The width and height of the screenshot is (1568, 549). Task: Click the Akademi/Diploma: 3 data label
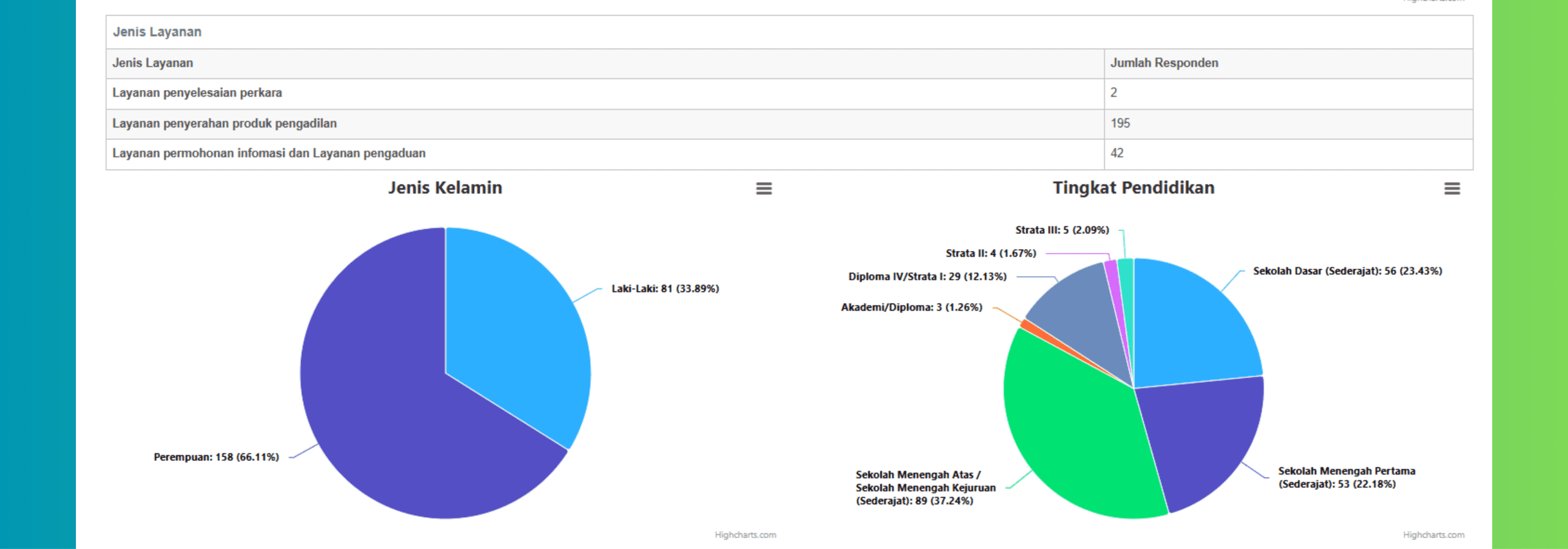click(911, 308)
